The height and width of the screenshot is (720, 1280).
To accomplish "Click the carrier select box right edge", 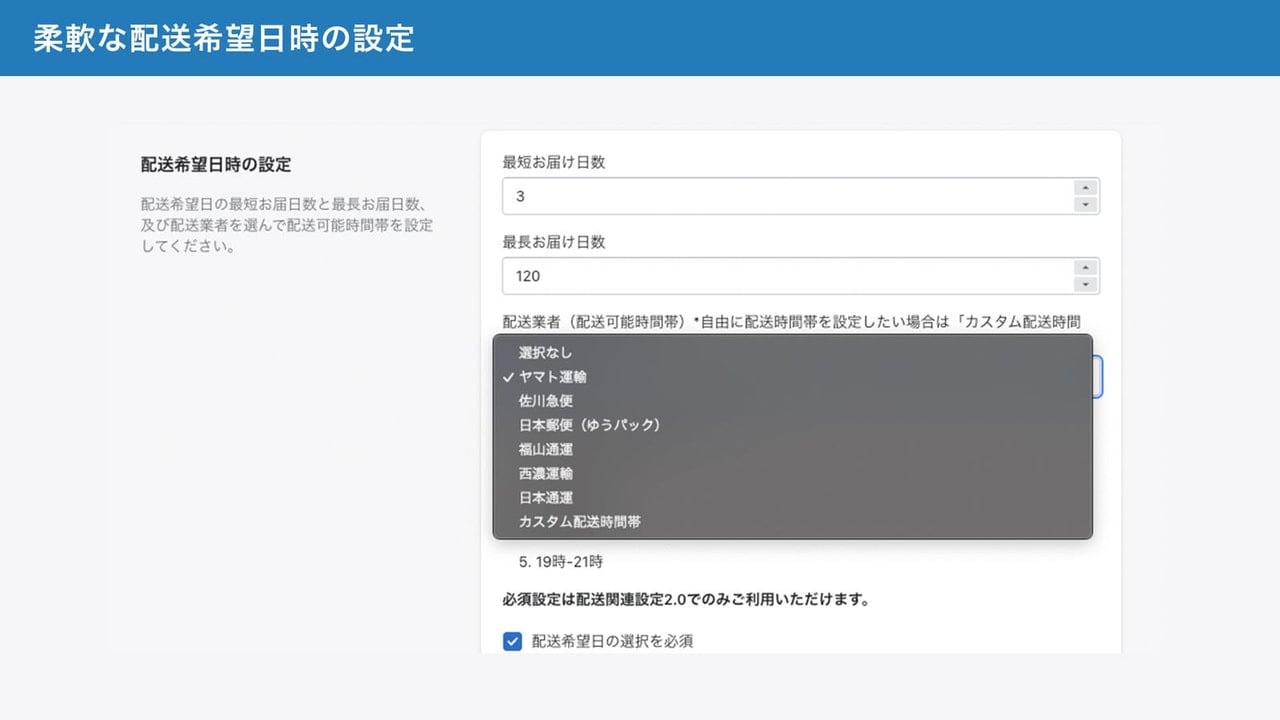I will pyautogui.click(x=1098, y=377).
